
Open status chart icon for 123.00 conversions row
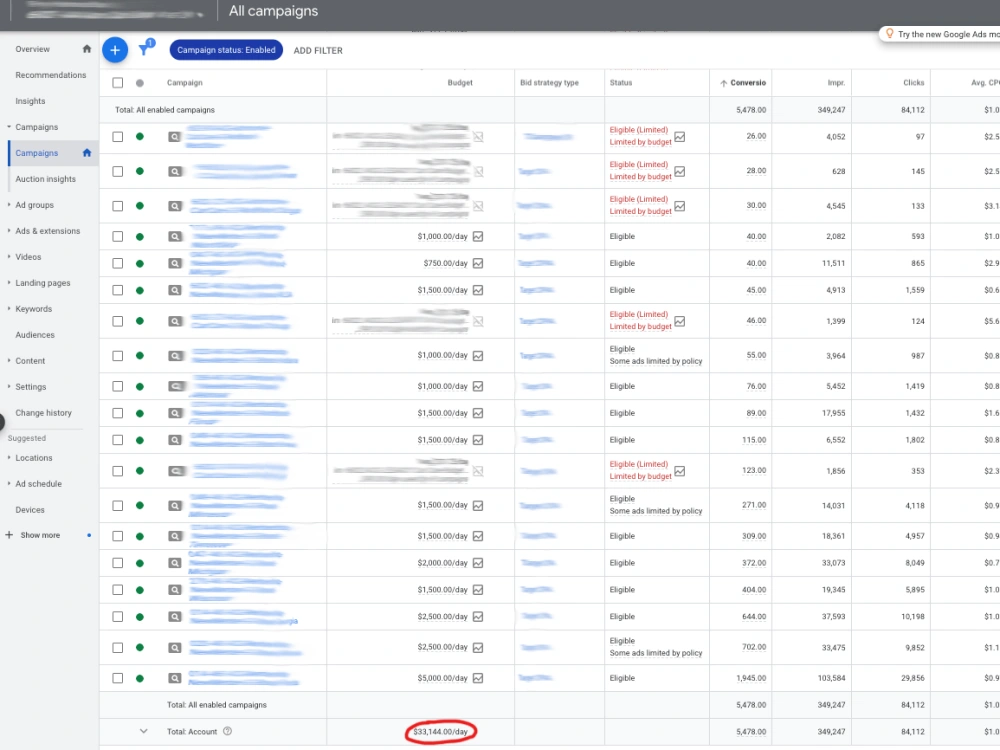[x=680, y=471]
